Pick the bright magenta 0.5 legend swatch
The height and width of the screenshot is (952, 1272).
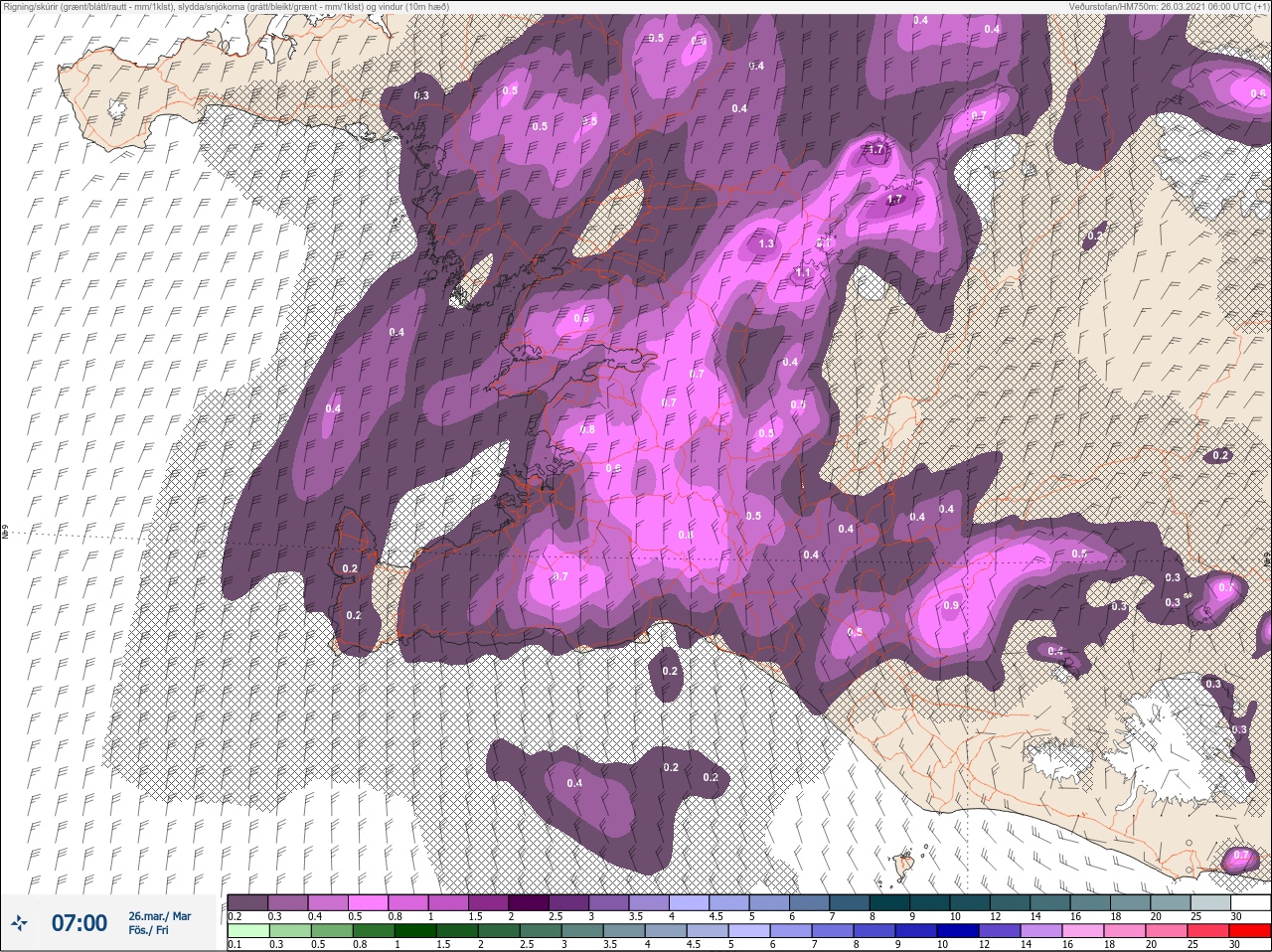click(369, 902)
